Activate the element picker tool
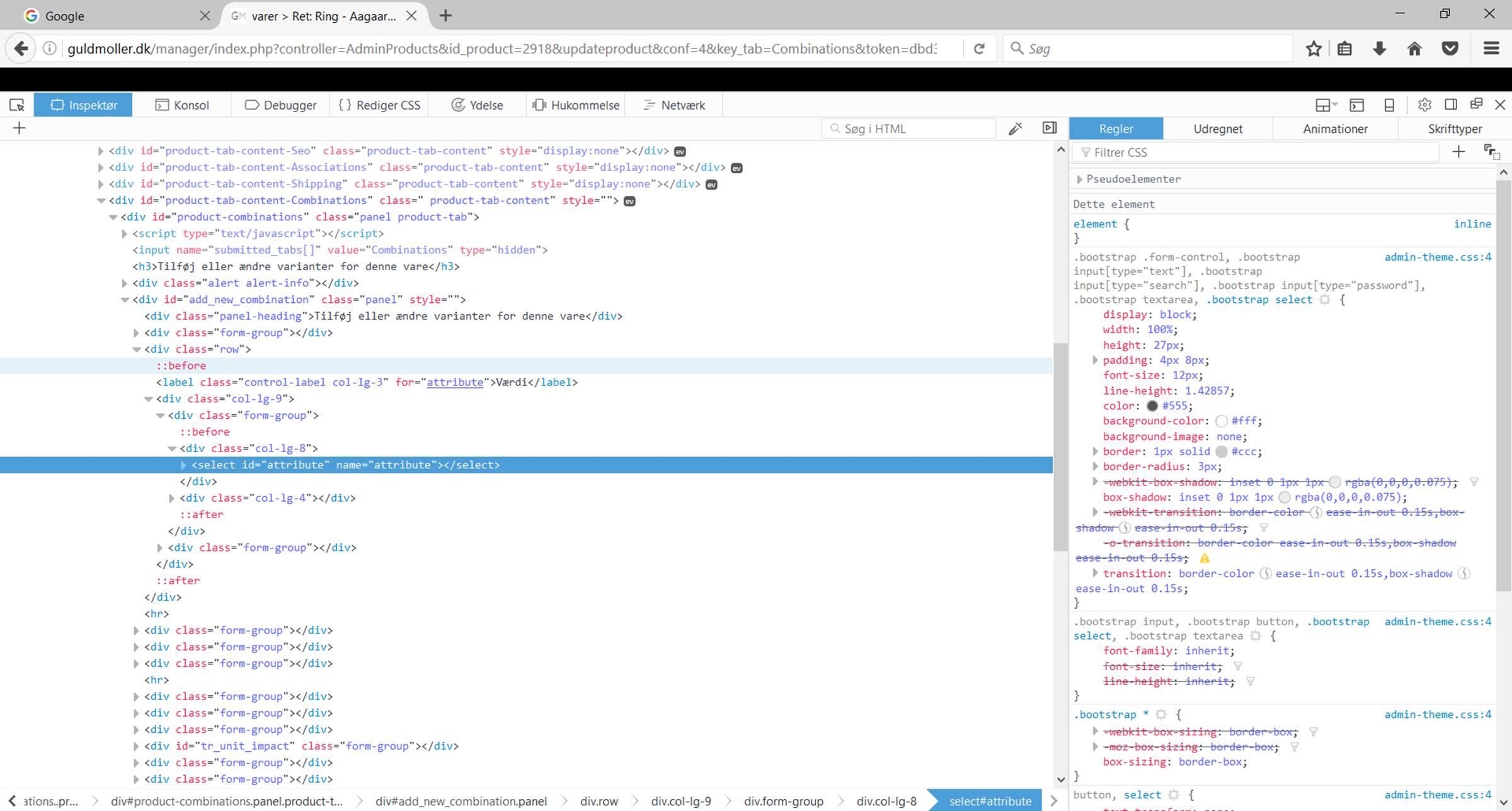 point(17,105)
